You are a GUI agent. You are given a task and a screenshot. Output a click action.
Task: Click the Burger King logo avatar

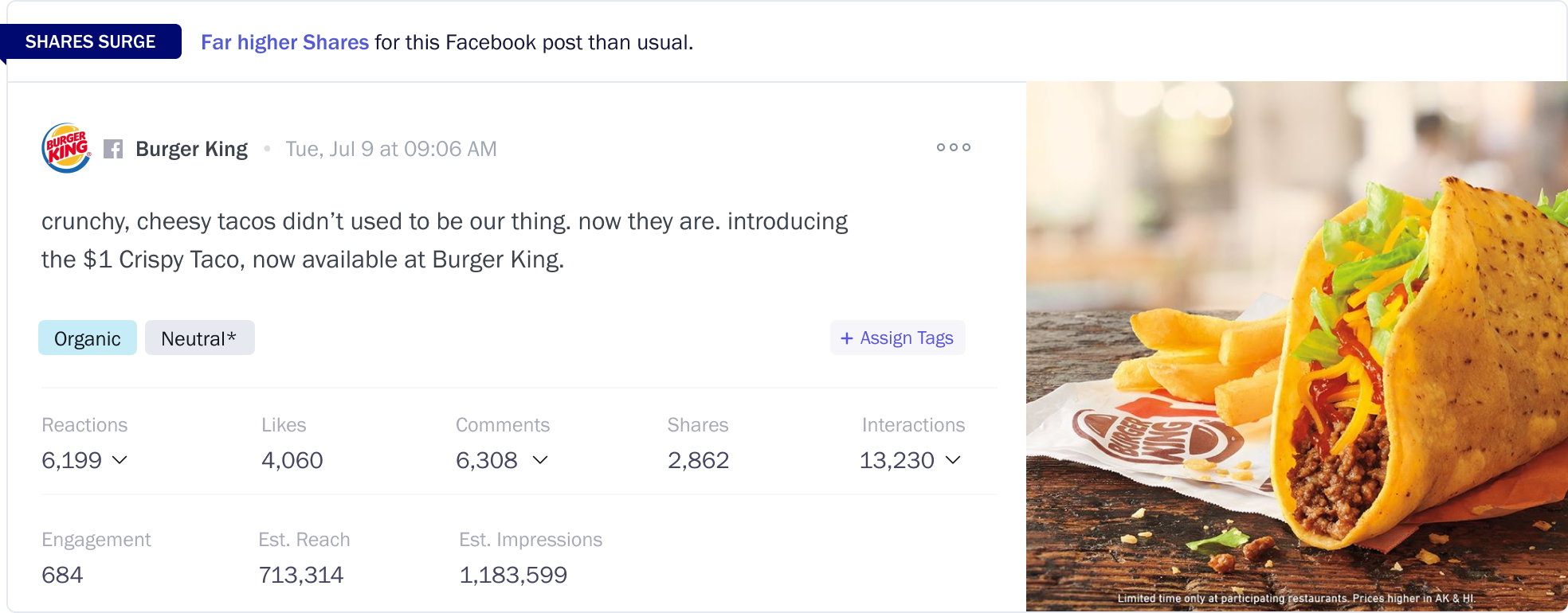66,148
